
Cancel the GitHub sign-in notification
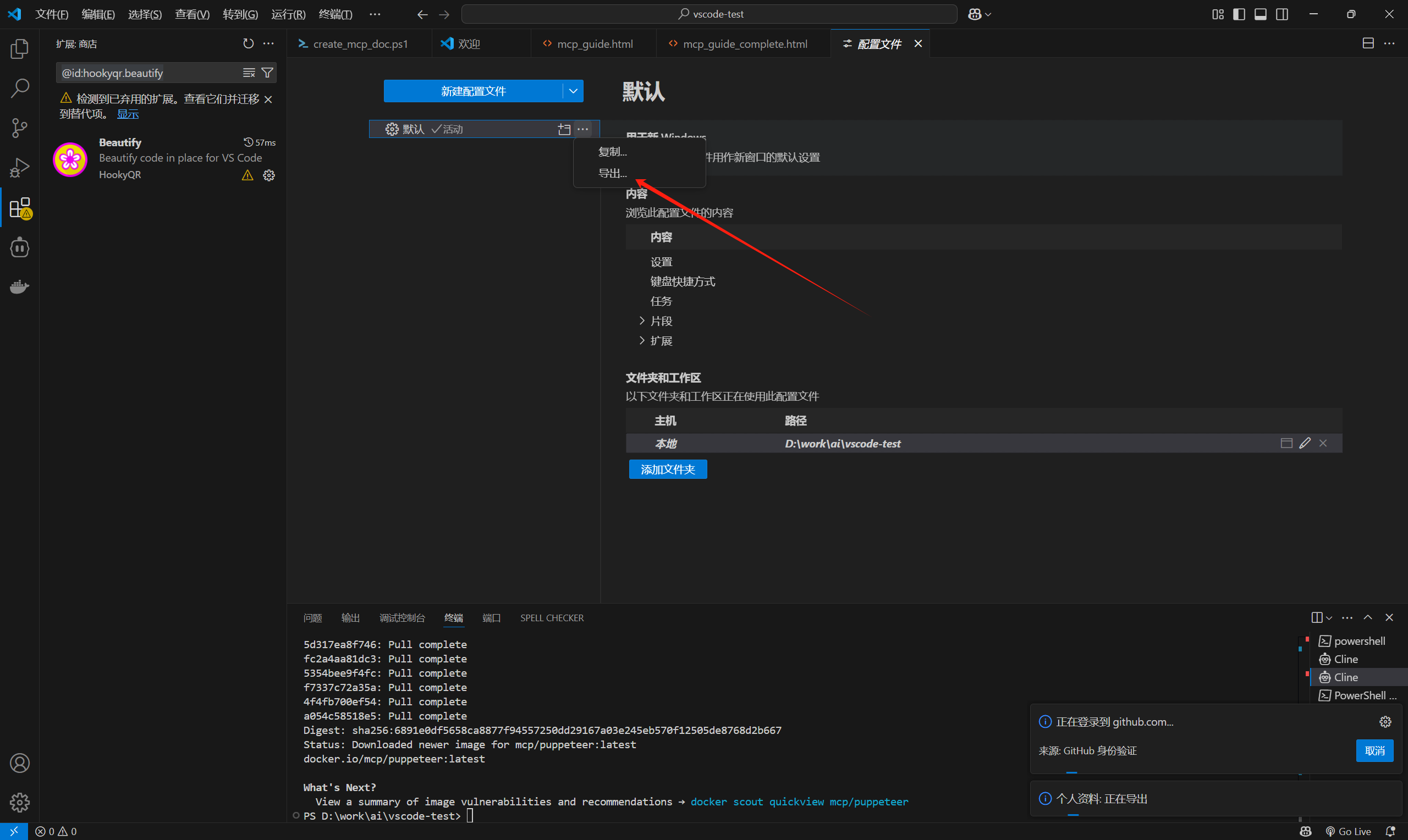[x=1374, y=751]
